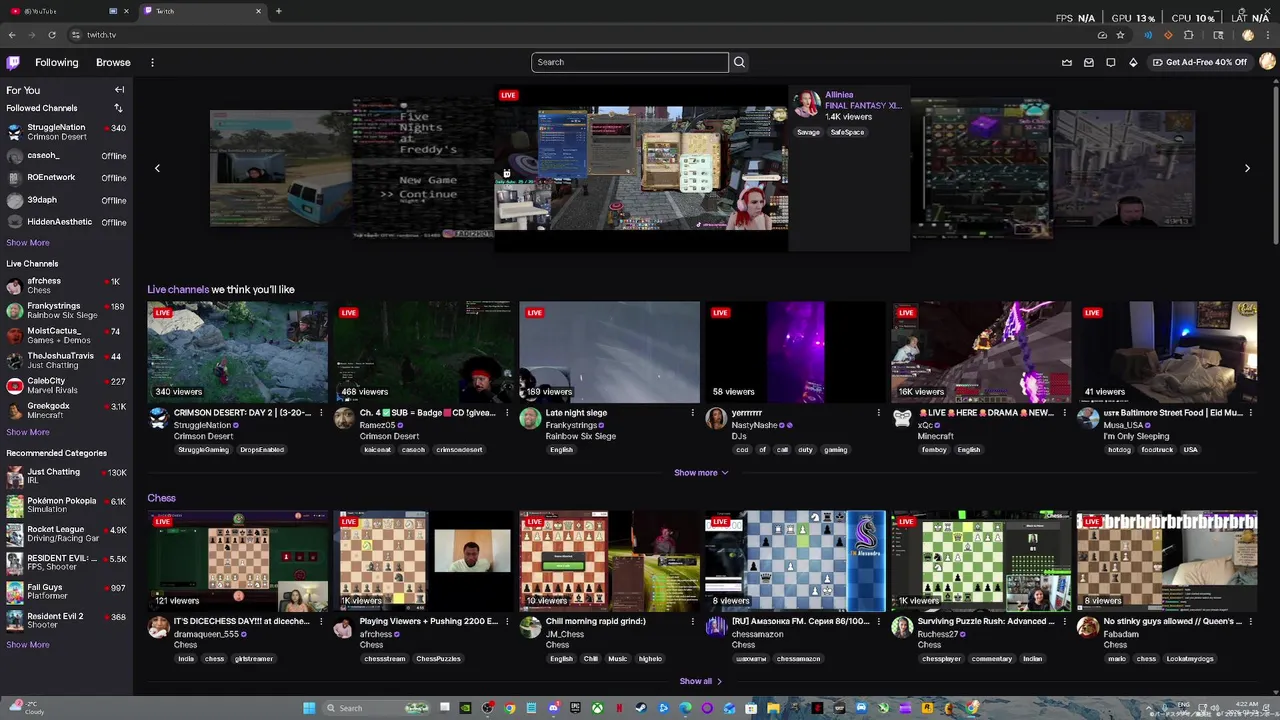Image resolution: width=1280 pixels, height=720 pixels.
Task: Open the Browse page
Action: 113,62
